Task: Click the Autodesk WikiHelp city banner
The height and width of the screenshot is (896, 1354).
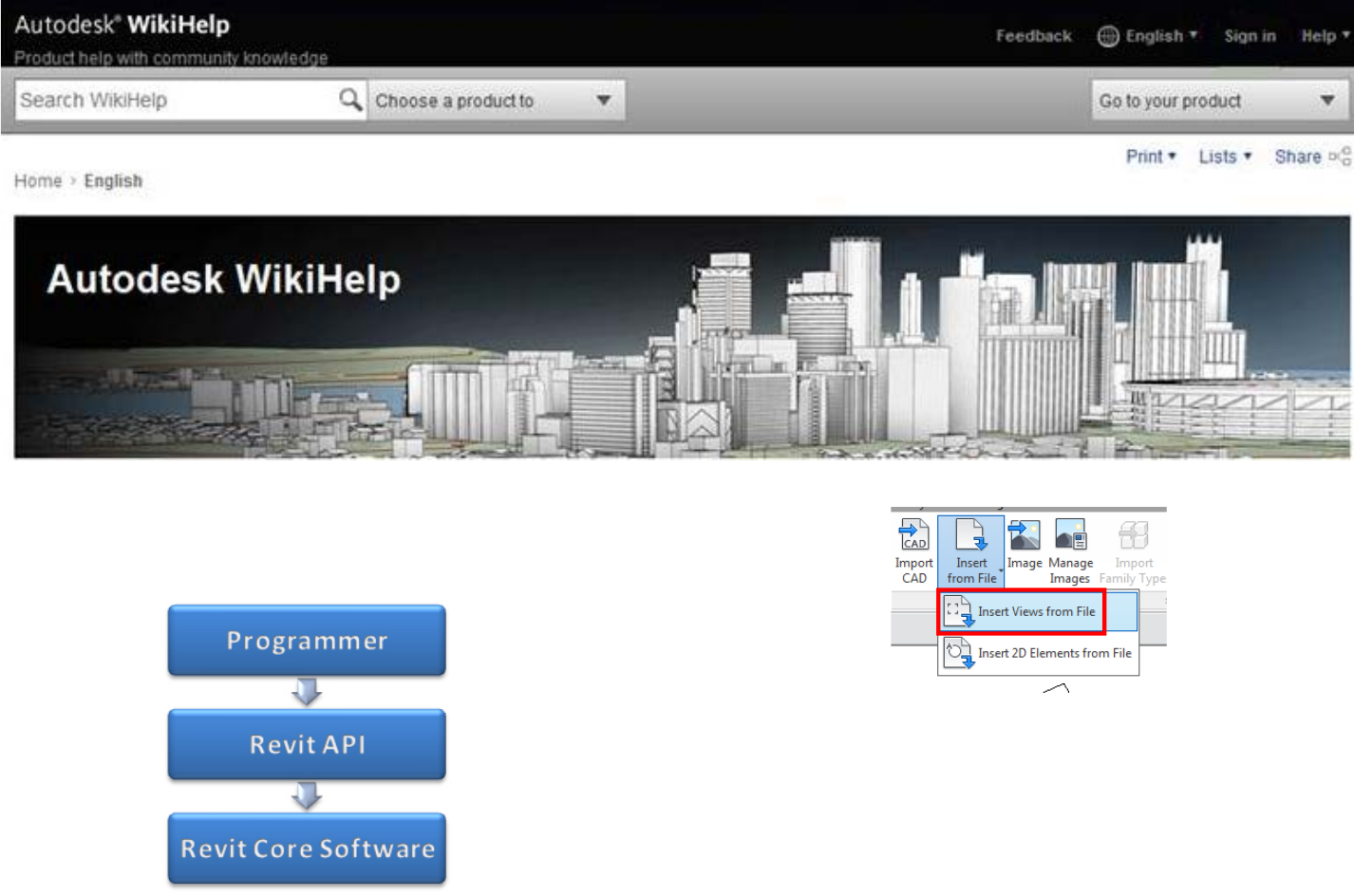Action: pos(682,337)
